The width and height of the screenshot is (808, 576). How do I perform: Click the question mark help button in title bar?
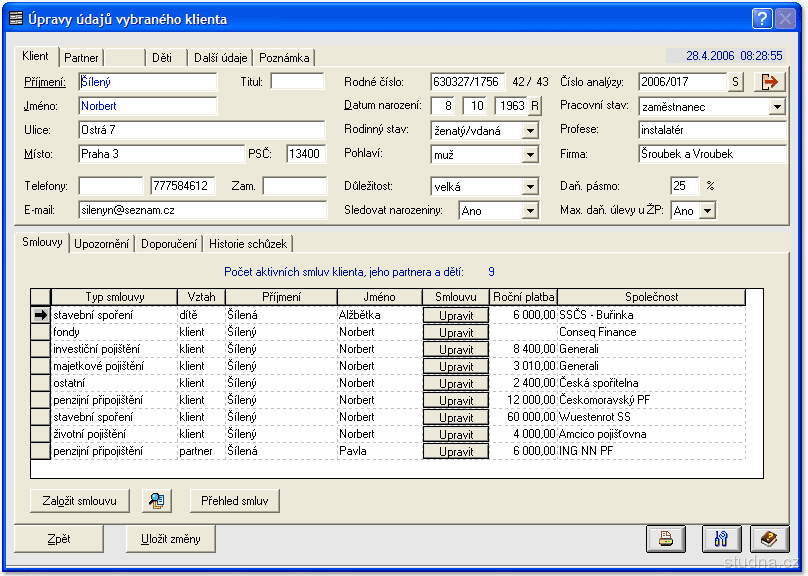tap(761, 18)
